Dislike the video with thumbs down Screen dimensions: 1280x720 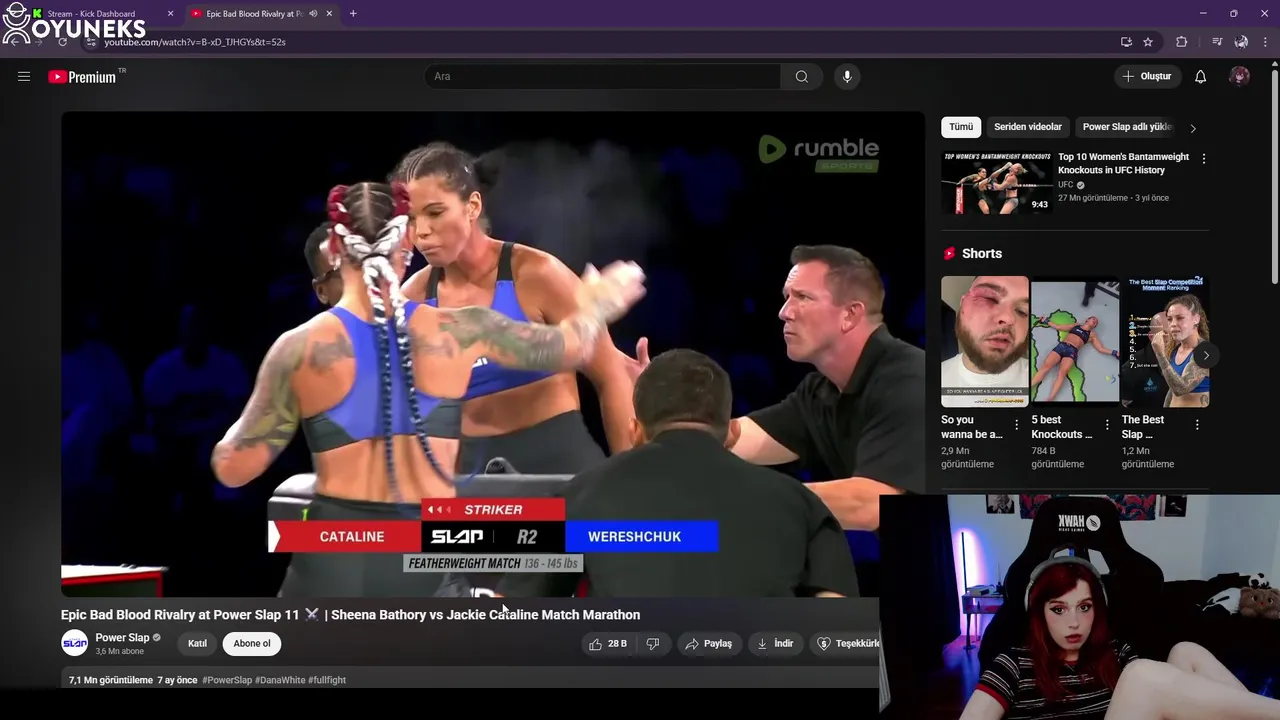653,644
